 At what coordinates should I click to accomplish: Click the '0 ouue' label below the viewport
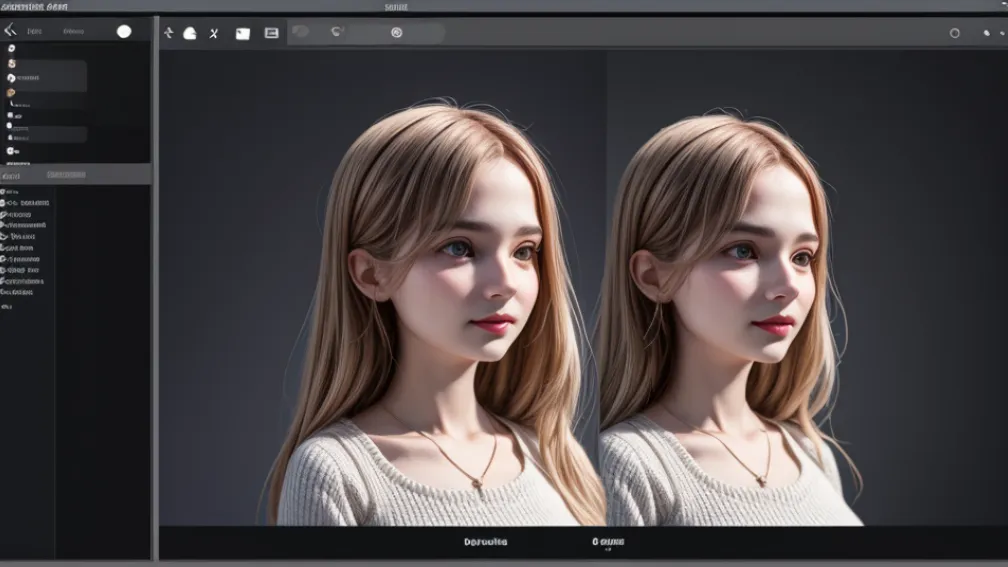tap(608, 542)
